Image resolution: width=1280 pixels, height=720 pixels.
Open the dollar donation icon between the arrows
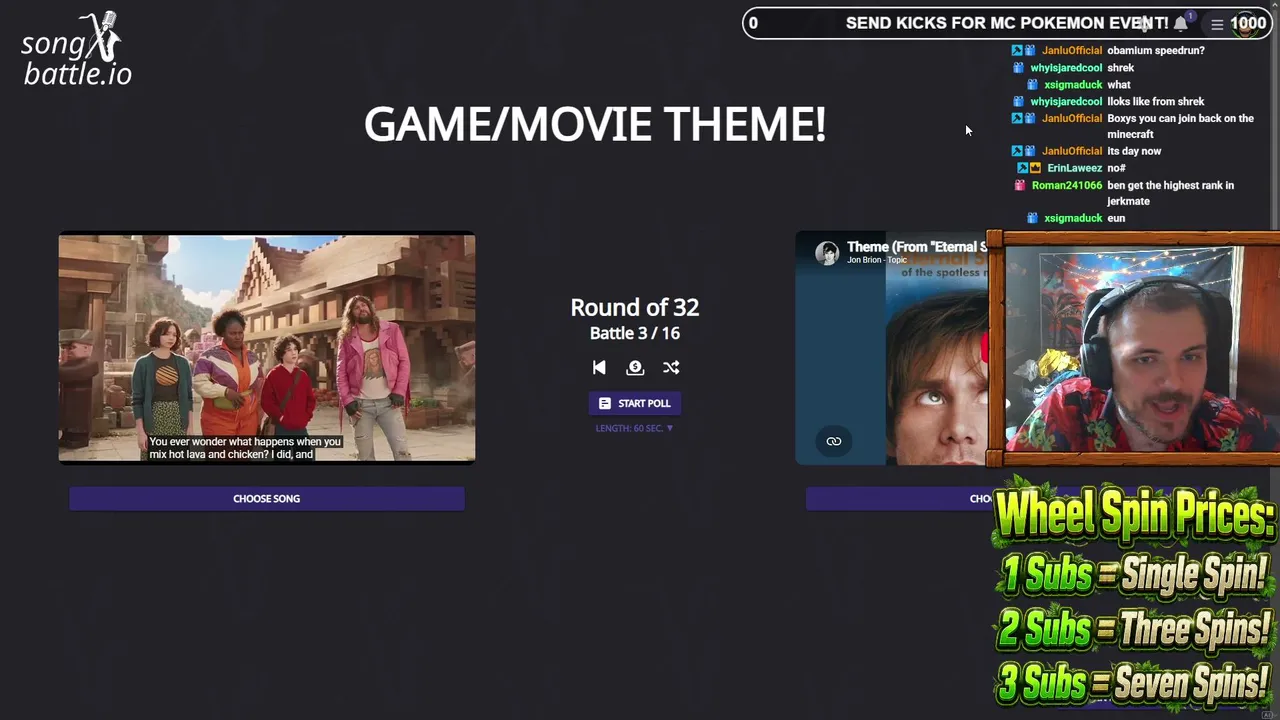pyautogui.click(x=635, y=368)
